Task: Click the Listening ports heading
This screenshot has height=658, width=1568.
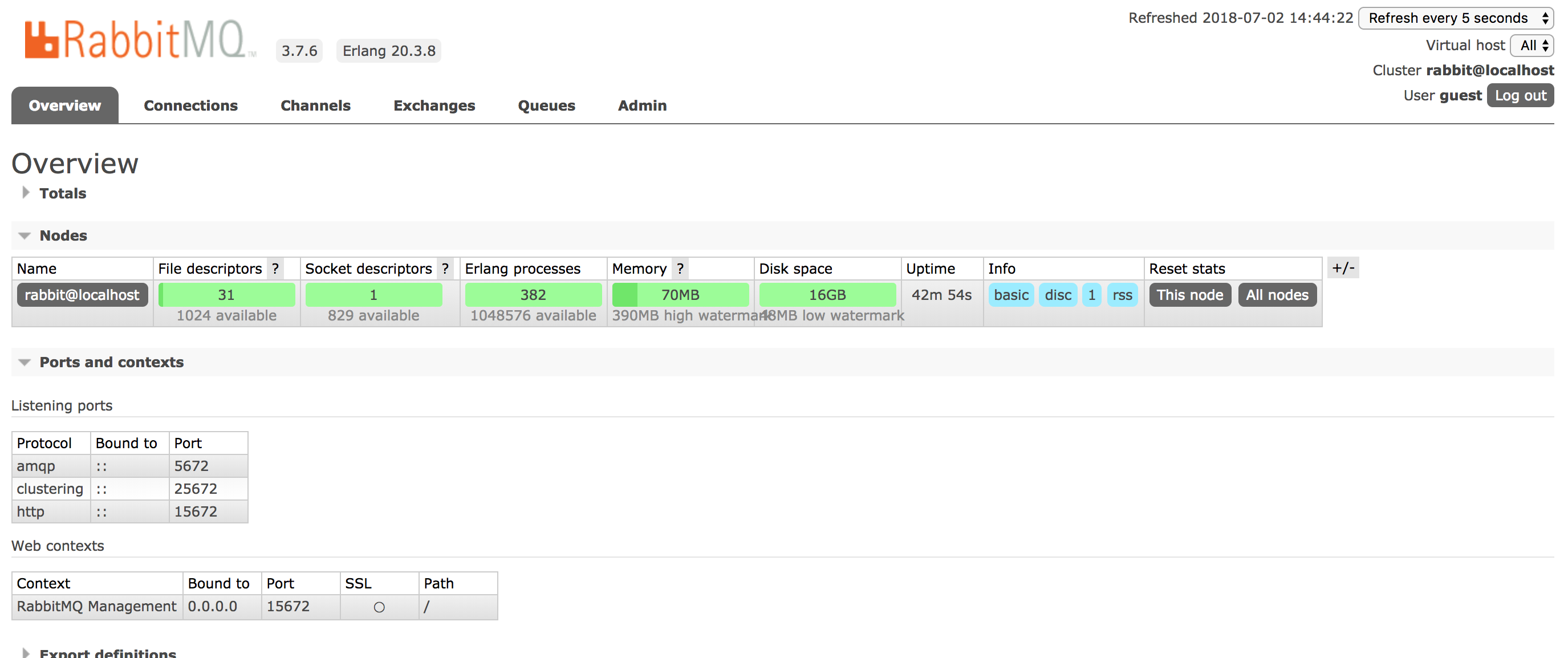Action: [x=62, y=405]
